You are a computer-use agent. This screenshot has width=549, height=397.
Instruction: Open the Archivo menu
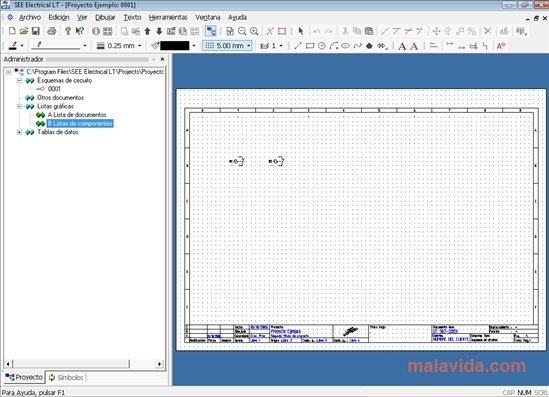pyautogui.click(x=30, y=17)
